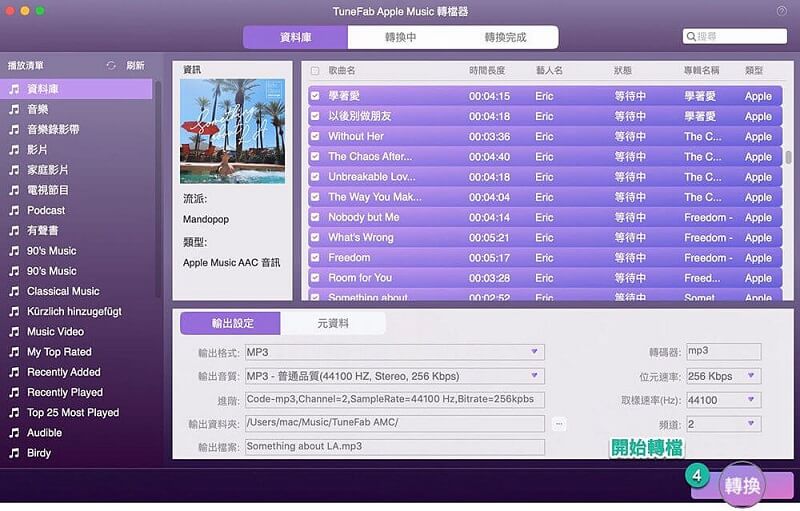This screenshot has width=800, height=511.
Task: Click the music note icon beside Classical Music
Action: coord(14,291)
